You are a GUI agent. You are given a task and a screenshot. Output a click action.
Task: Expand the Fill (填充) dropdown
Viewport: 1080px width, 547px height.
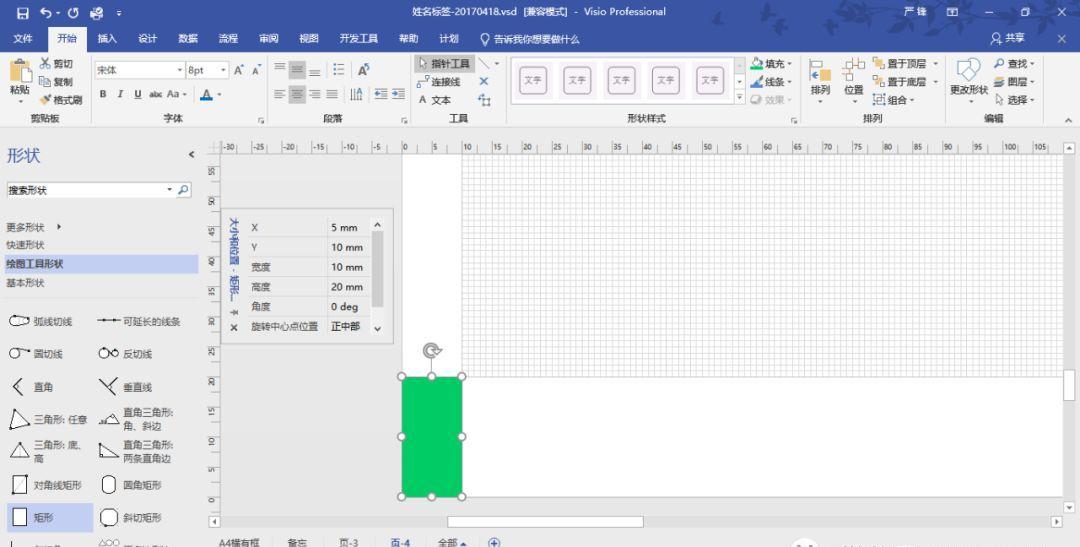(790, 64)
